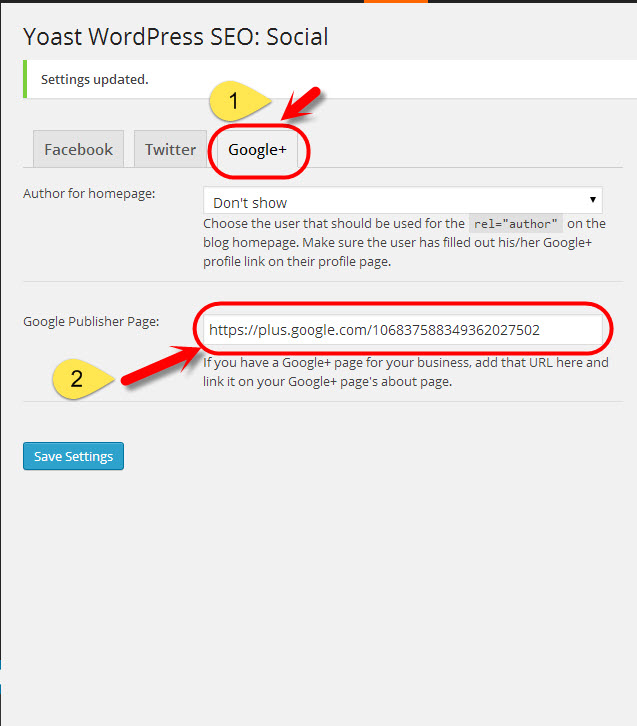Switch to the Facebook tab
Screen dimensions: 637x726
(x=78, y=149)
